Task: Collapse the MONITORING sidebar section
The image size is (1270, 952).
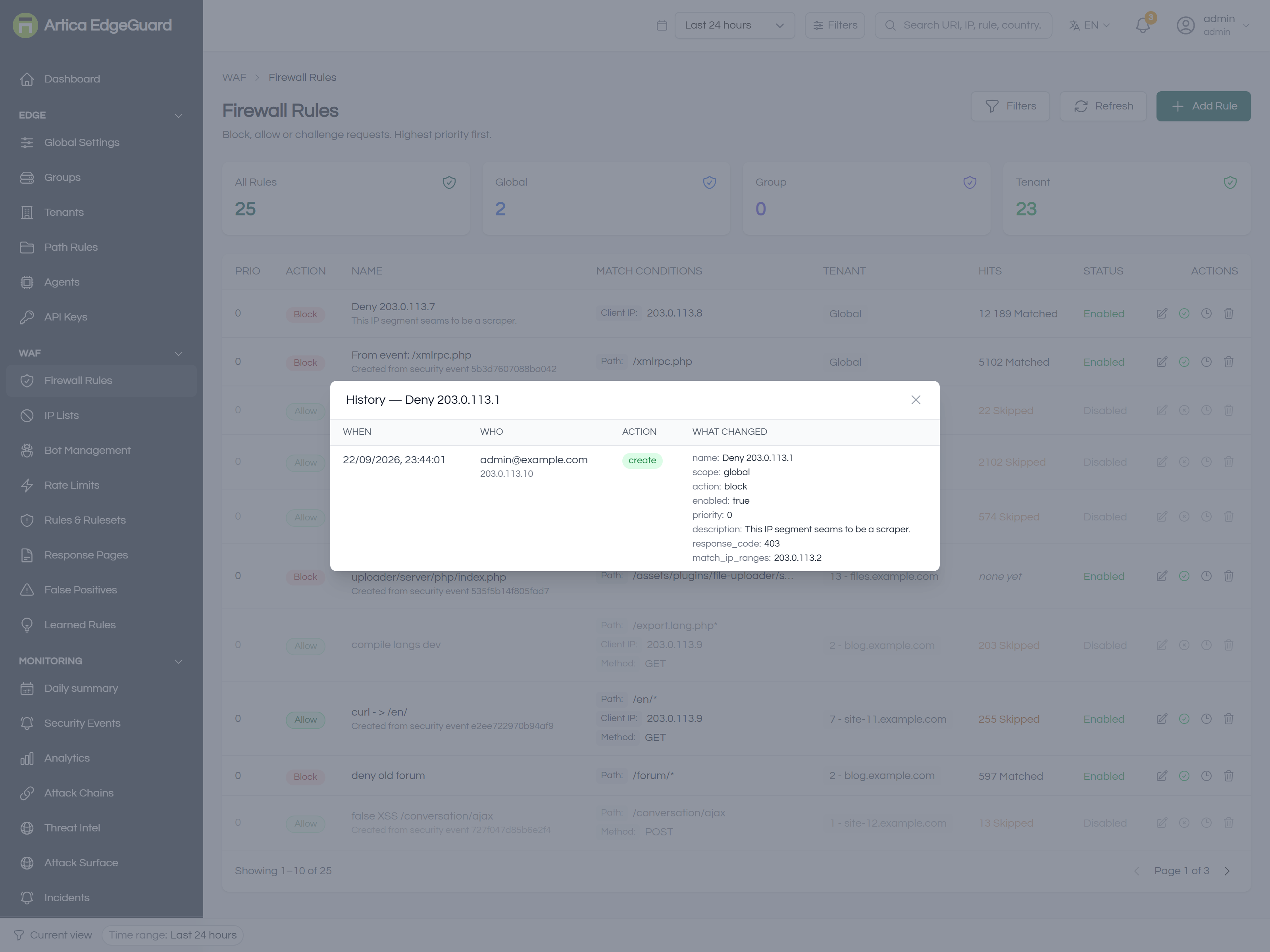Action: click(x=179, y=661)
